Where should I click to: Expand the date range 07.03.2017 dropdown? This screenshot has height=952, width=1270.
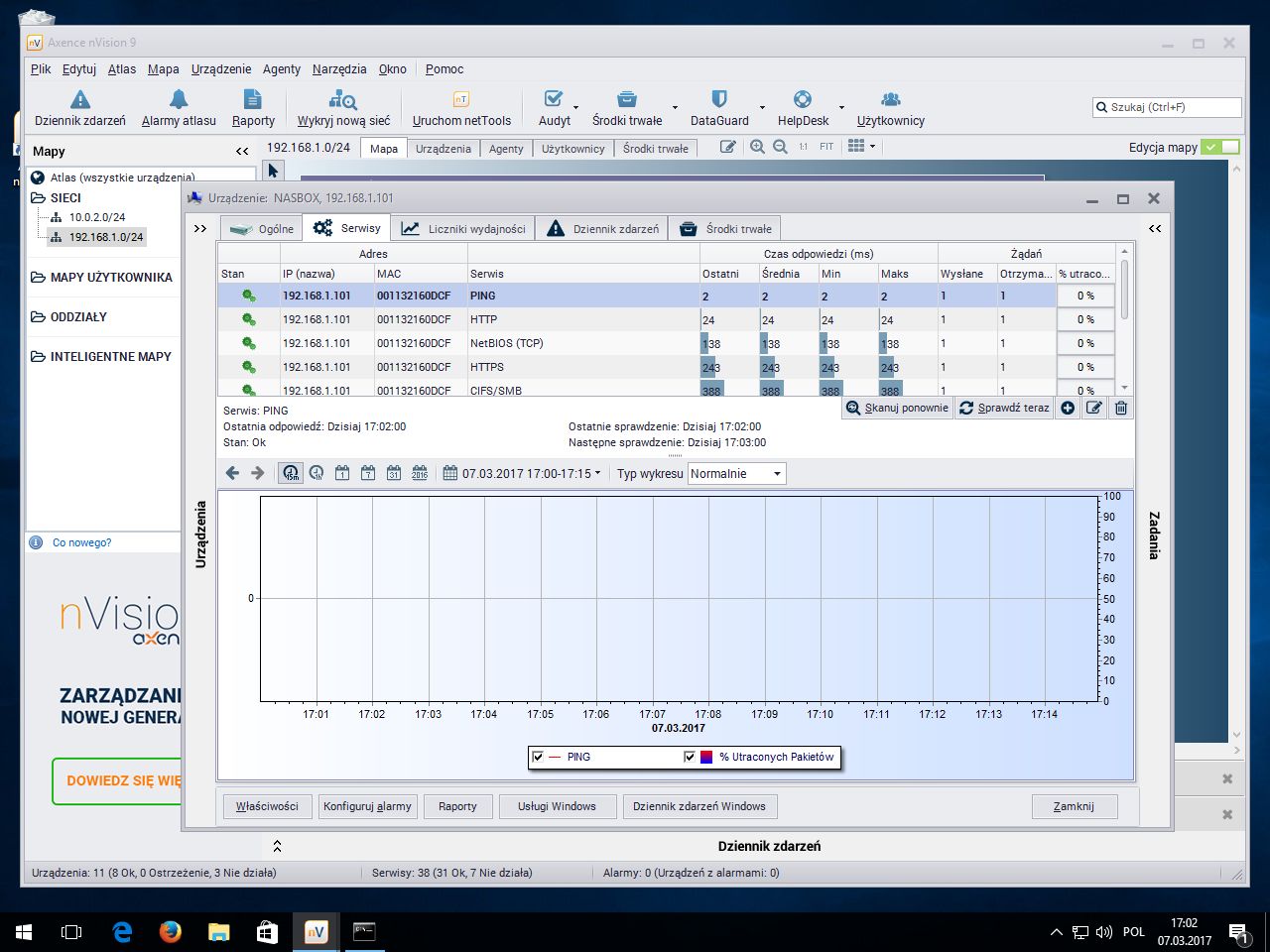pos(523,474)
